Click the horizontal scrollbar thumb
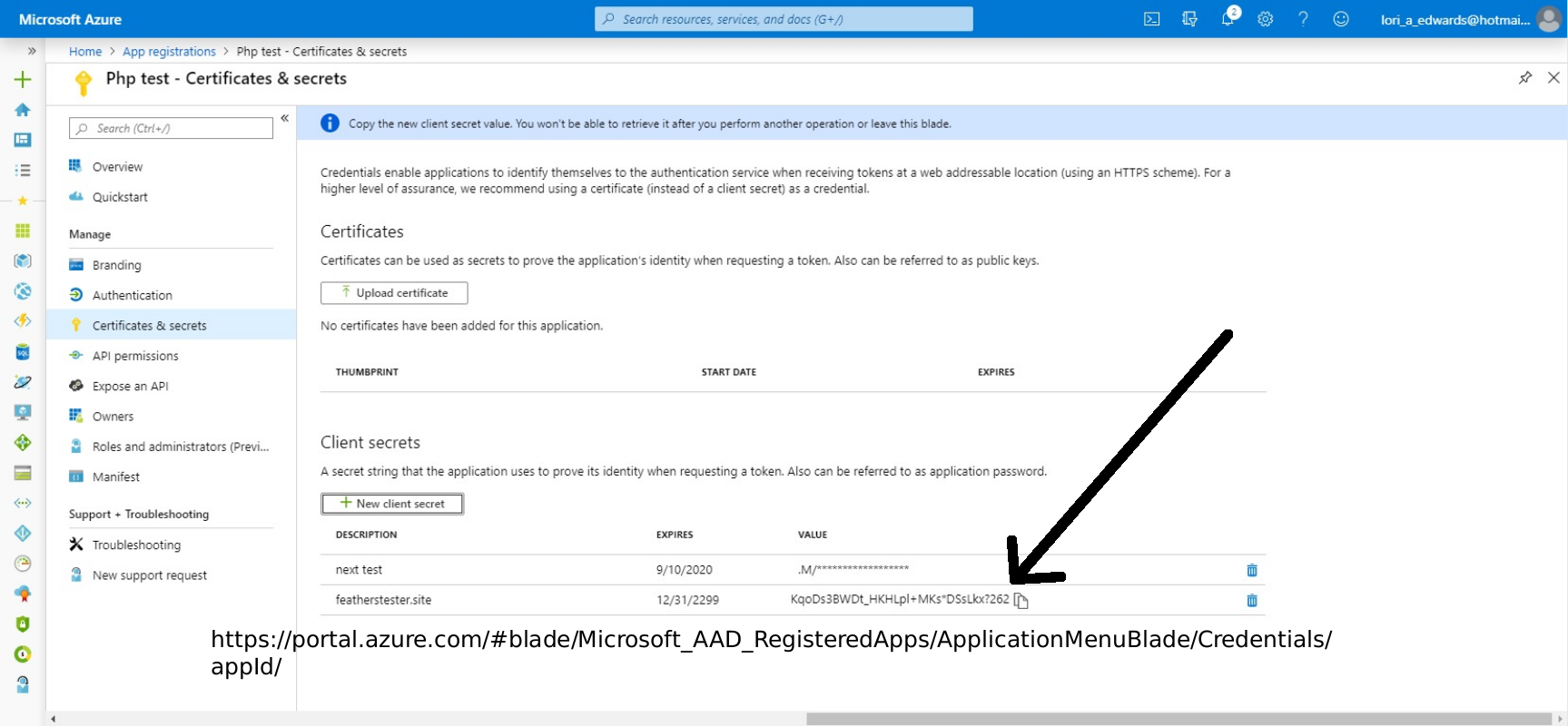Viewport: 1568px width, 727px height. 1178,719
